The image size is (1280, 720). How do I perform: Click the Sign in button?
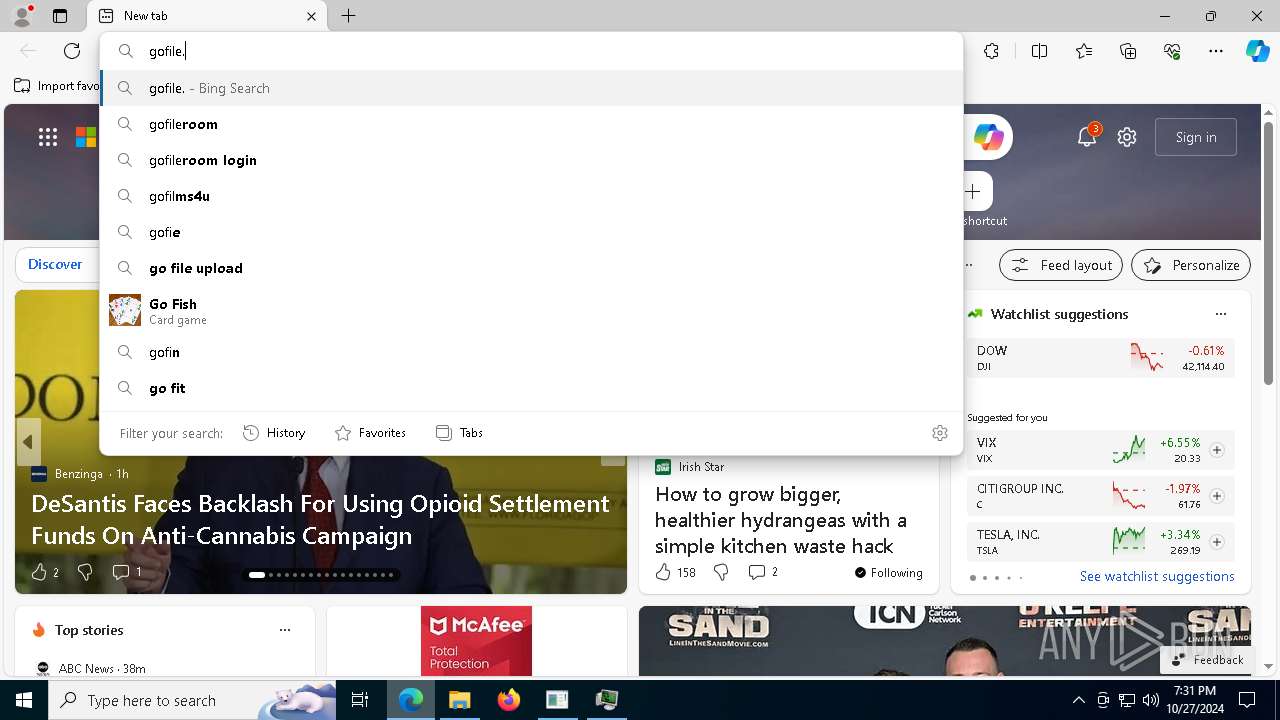(x=1196, y=137)
